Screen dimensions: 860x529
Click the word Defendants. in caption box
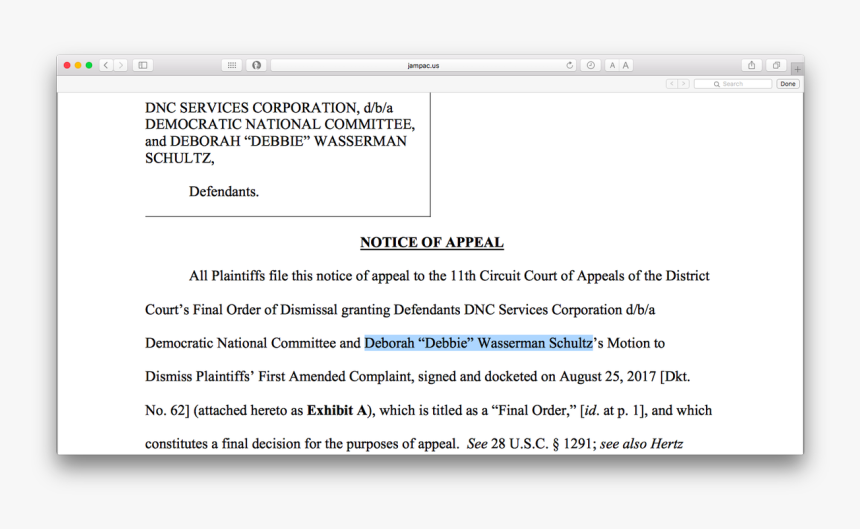coord(224,191)
